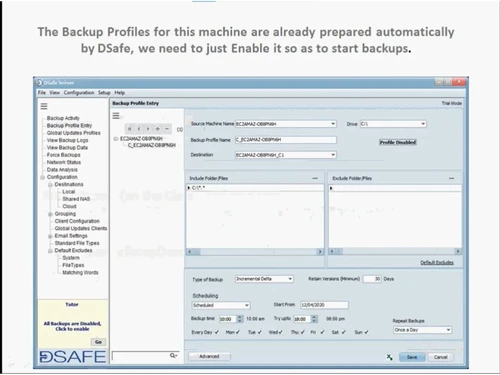Viewport: 500px width, 375px height.
Task: Click the DSAFE logo
Action: [x=72, y=357]
